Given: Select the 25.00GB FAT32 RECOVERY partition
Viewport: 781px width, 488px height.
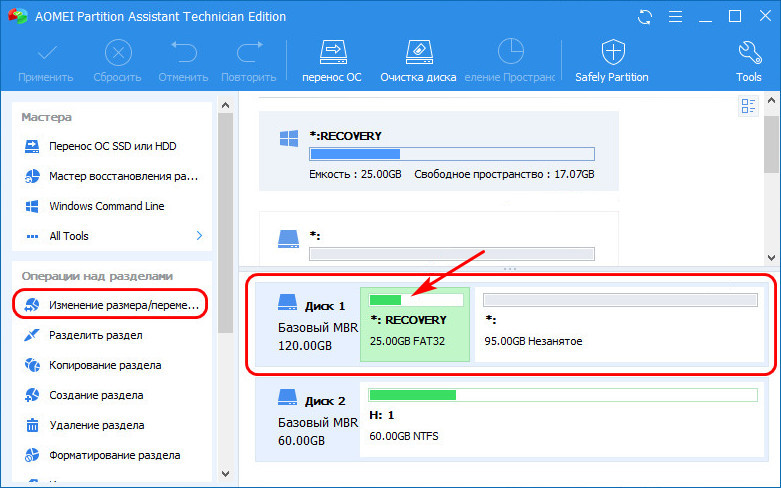Looking at the screenshot, I should [x=415, y=324].
